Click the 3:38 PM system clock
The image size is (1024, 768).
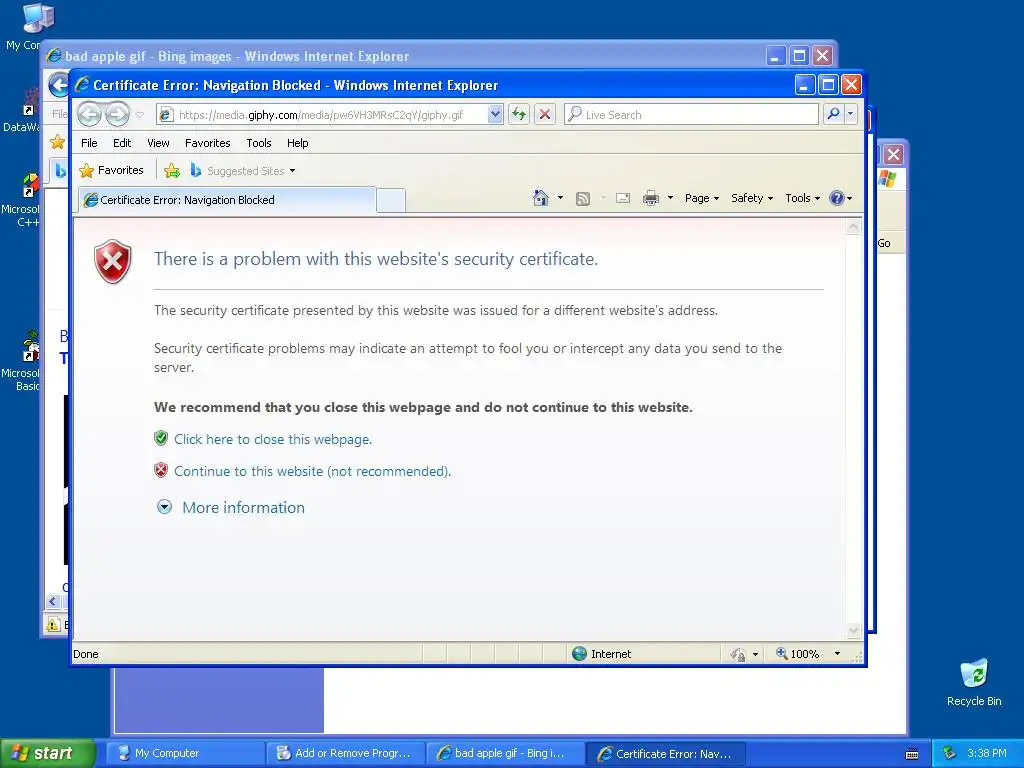coord(987,753)
